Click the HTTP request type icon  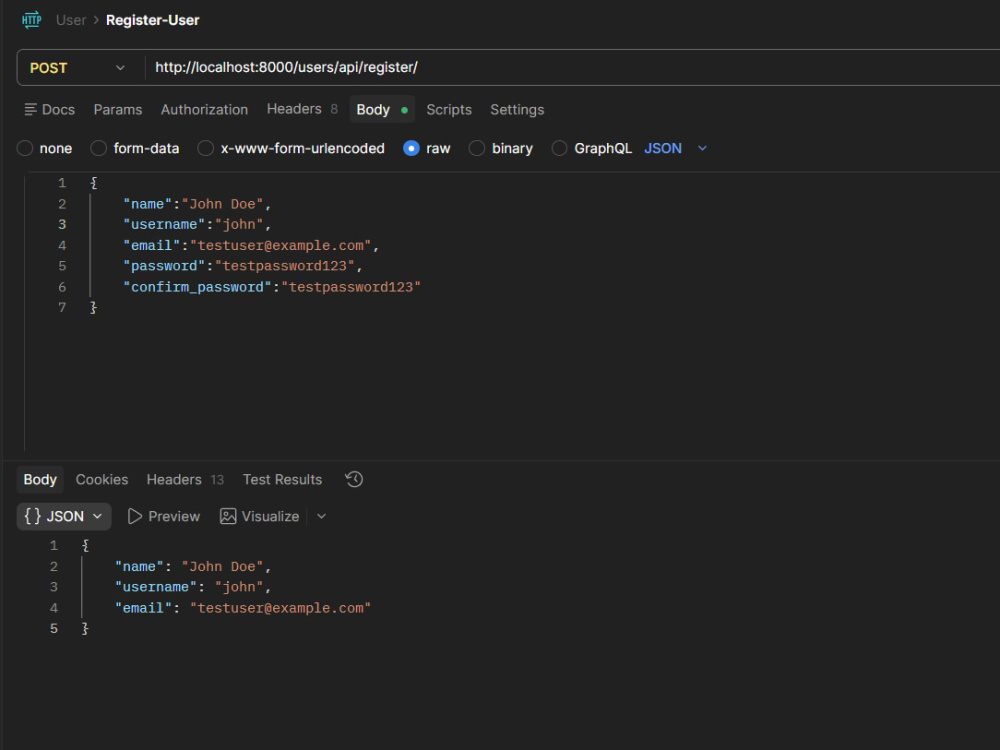31,20
